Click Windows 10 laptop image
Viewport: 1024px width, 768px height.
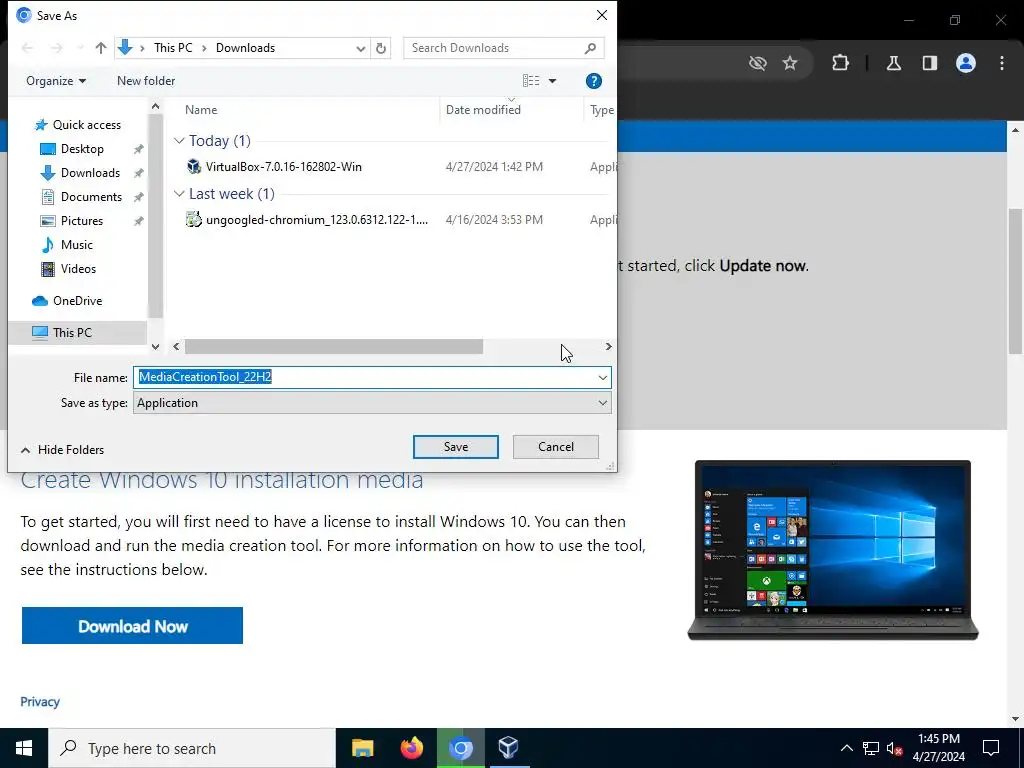tap(833, 550)
